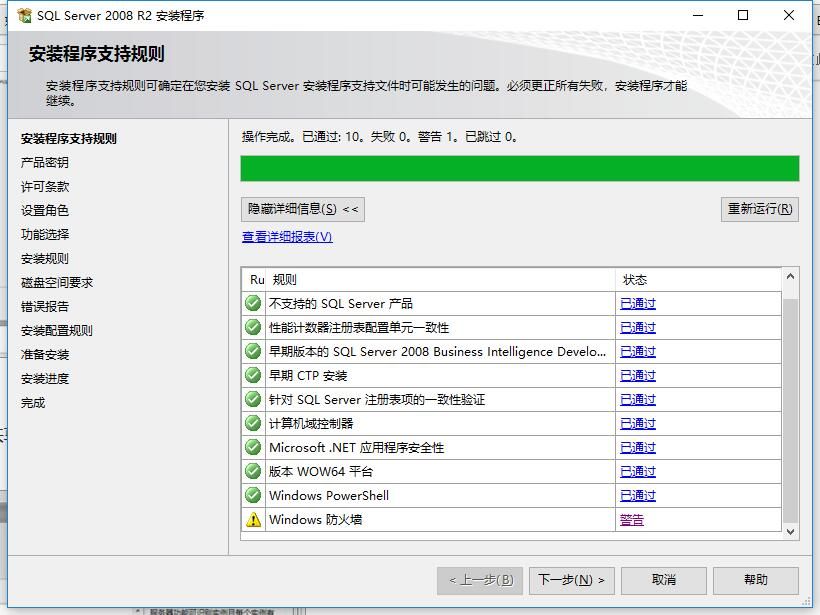The width and height of the screenshot is (820, 615).
Task: Click green check icon for Windows PowerShell
Action: coord(253,495)
